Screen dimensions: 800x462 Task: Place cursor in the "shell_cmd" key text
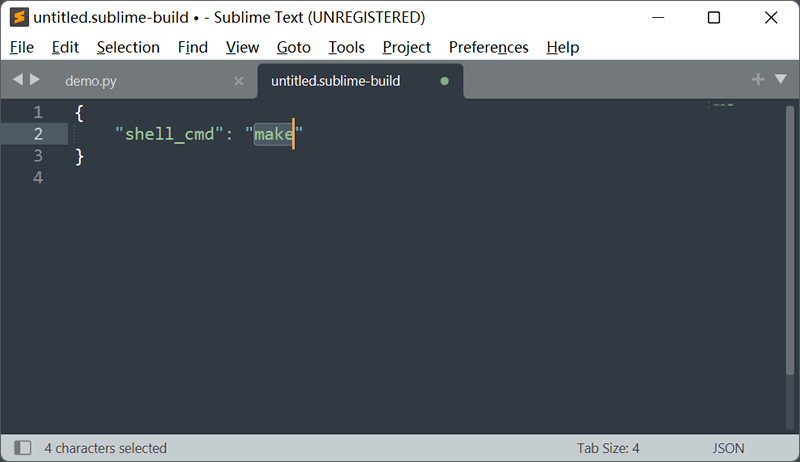point(169,134)
